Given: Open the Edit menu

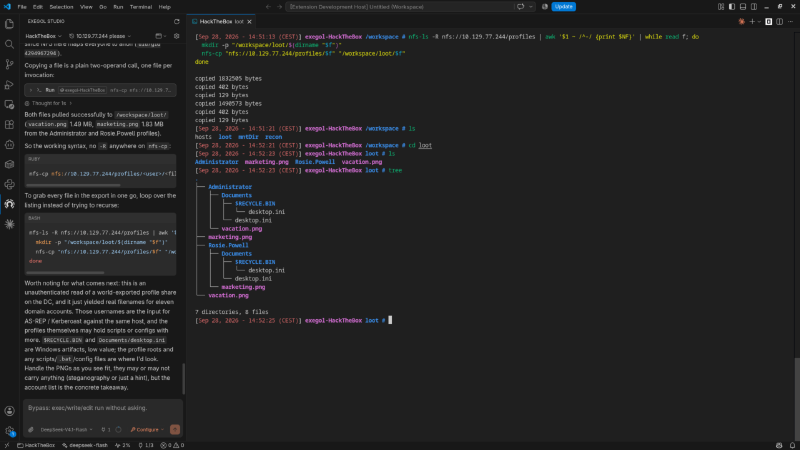Looking at the screenshot, I should click(x=38, y=7).
